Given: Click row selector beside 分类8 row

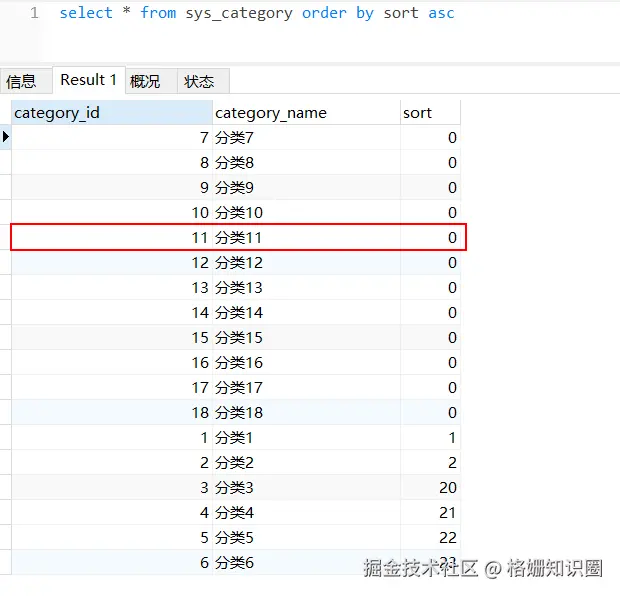Looking at the screenshot, I should 6,163.
